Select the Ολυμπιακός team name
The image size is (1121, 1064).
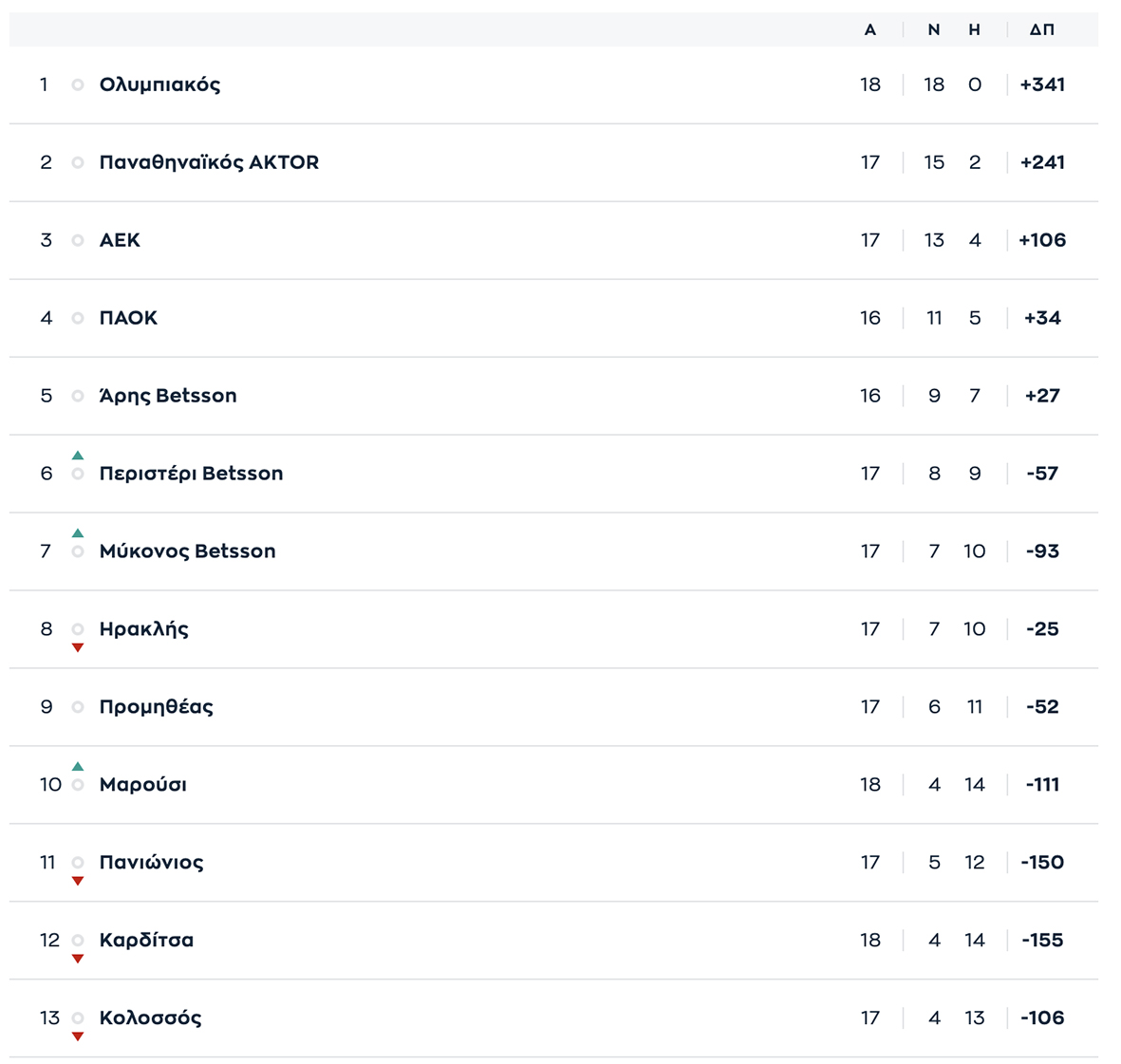159,84
